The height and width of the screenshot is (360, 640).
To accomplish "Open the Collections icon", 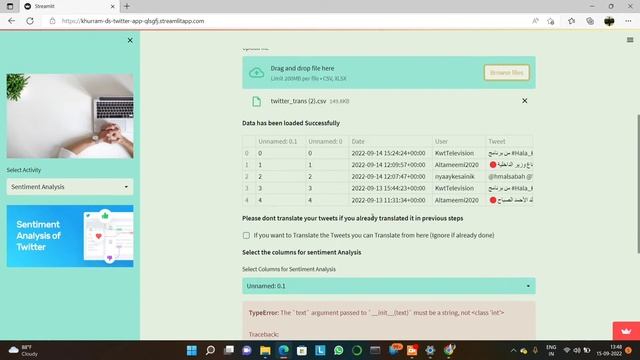I will (x=590, y=21).
